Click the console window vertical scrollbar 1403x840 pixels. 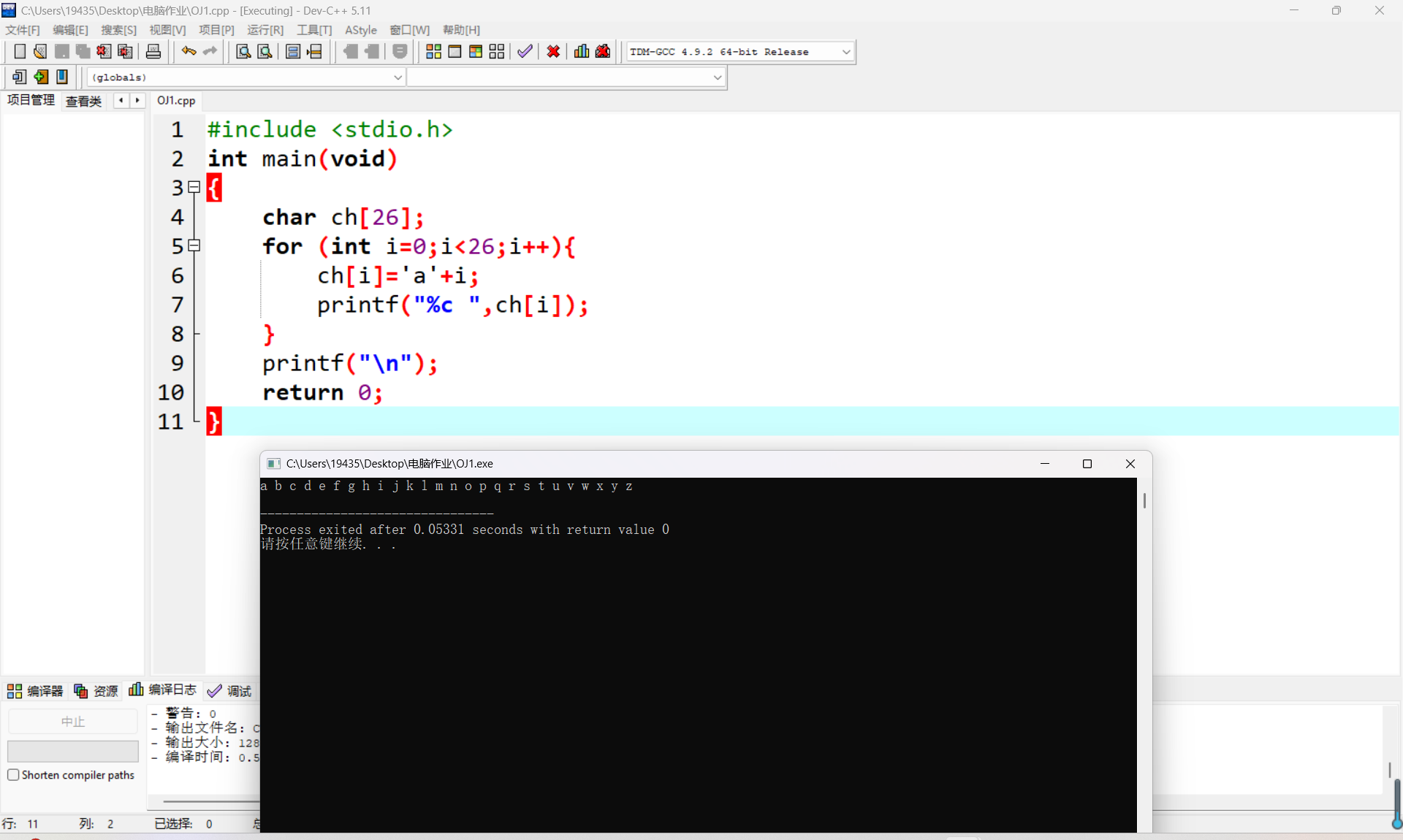pyautogui.click(x=1144, y=501)
